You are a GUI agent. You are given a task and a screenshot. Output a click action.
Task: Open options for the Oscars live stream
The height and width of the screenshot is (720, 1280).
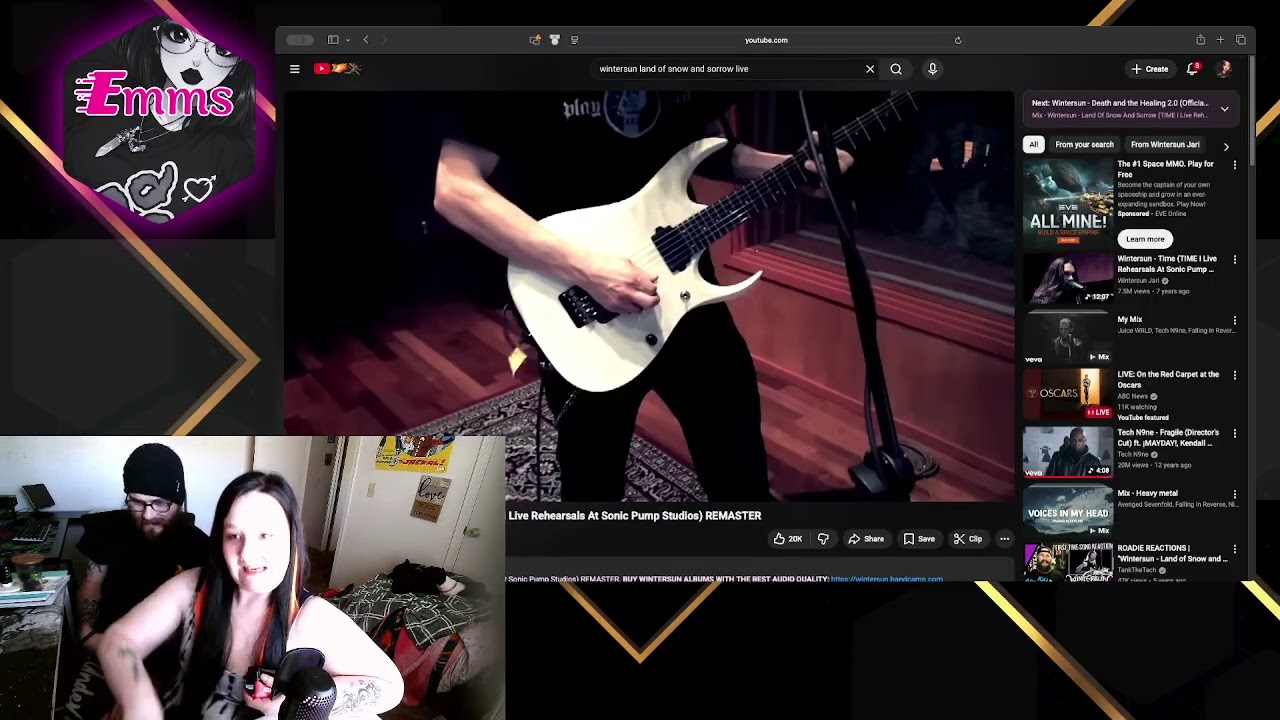[1234, 376]
